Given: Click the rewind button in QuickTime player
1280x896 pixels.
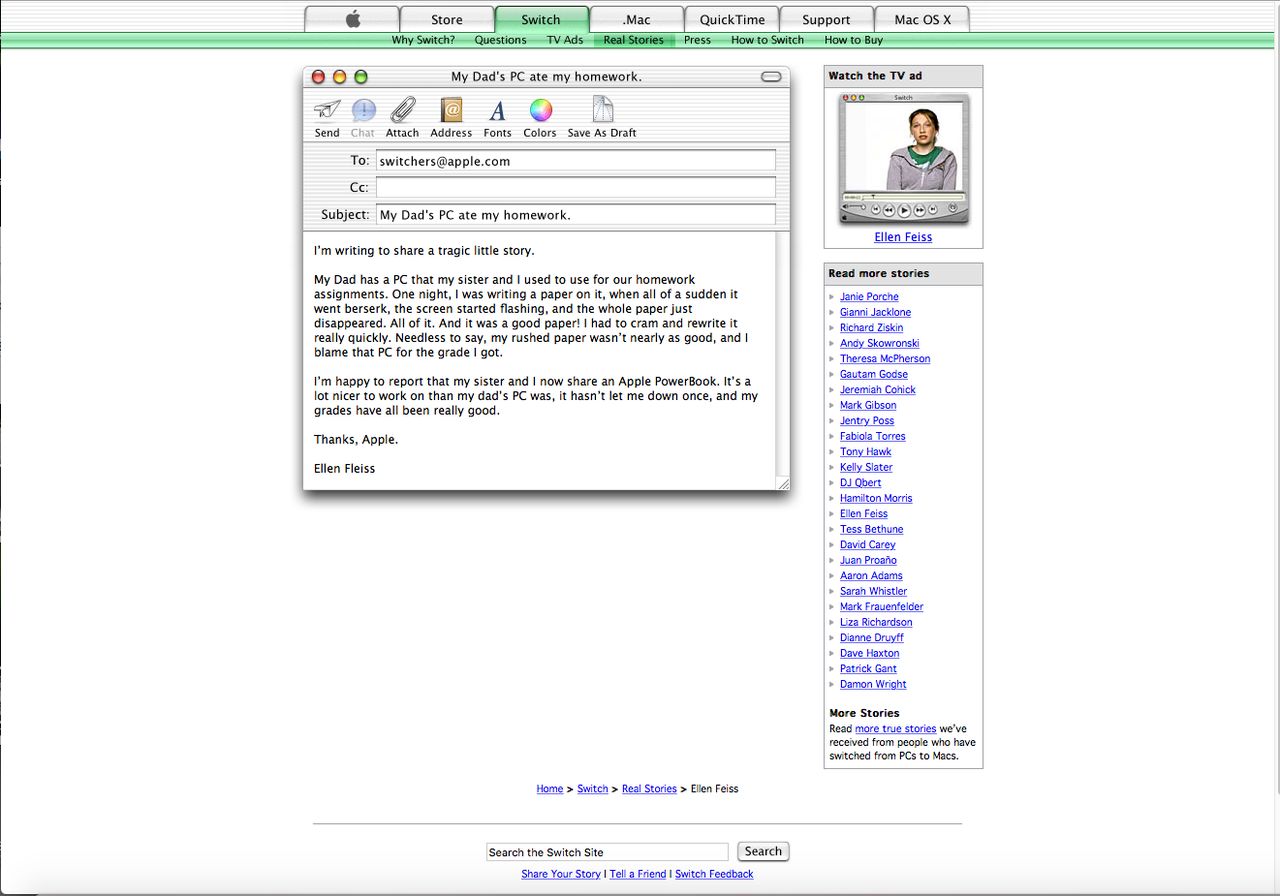Looking at the screenshot, I should [x=888, y=210].
